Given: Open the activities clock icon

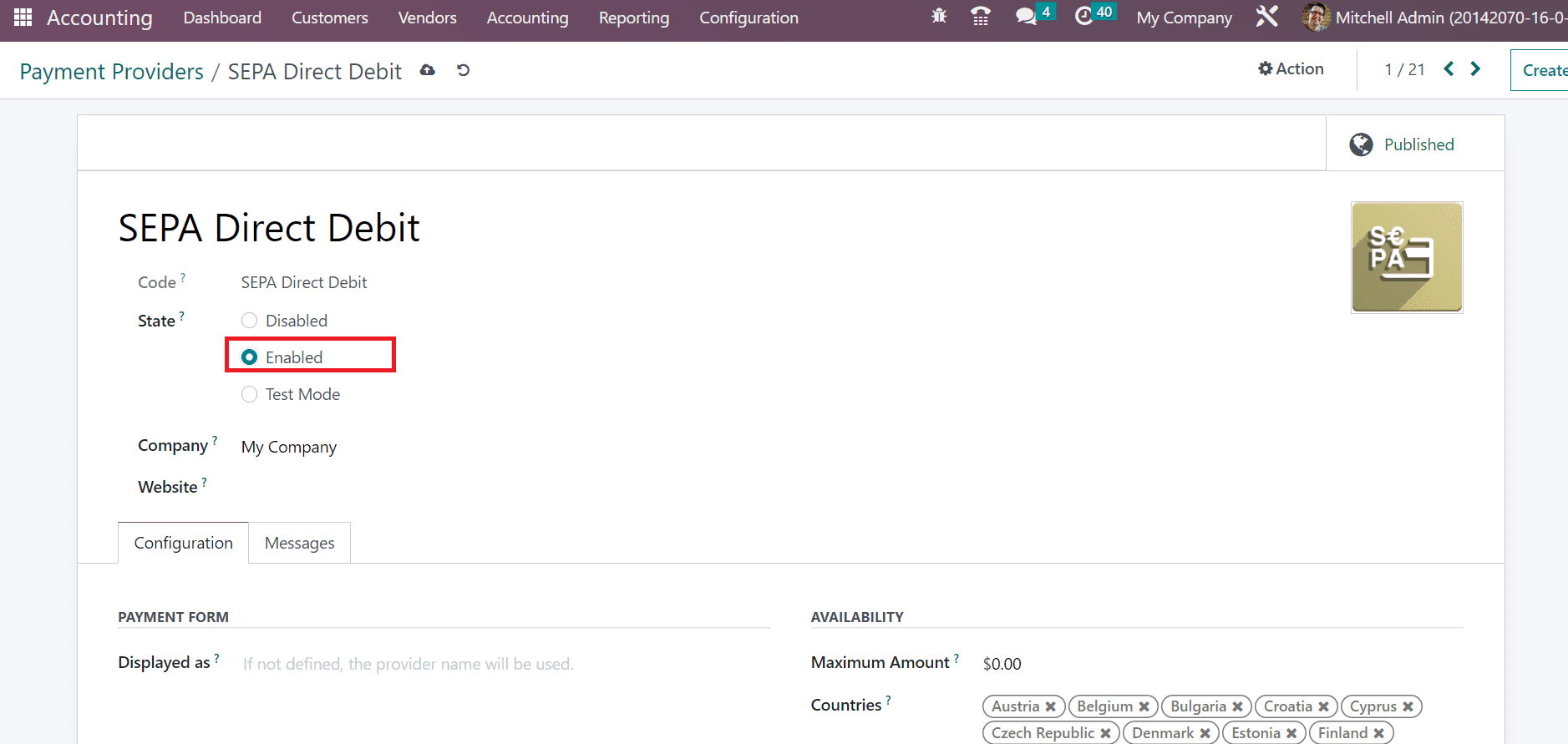Looking at the screenshot, I should [x=1084, y=17].
